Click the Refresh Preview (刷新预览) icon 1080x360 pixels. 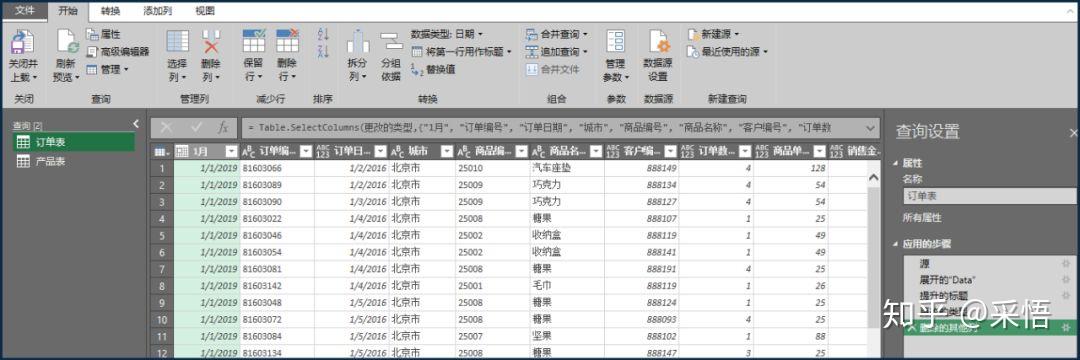[x=68, y=42]
